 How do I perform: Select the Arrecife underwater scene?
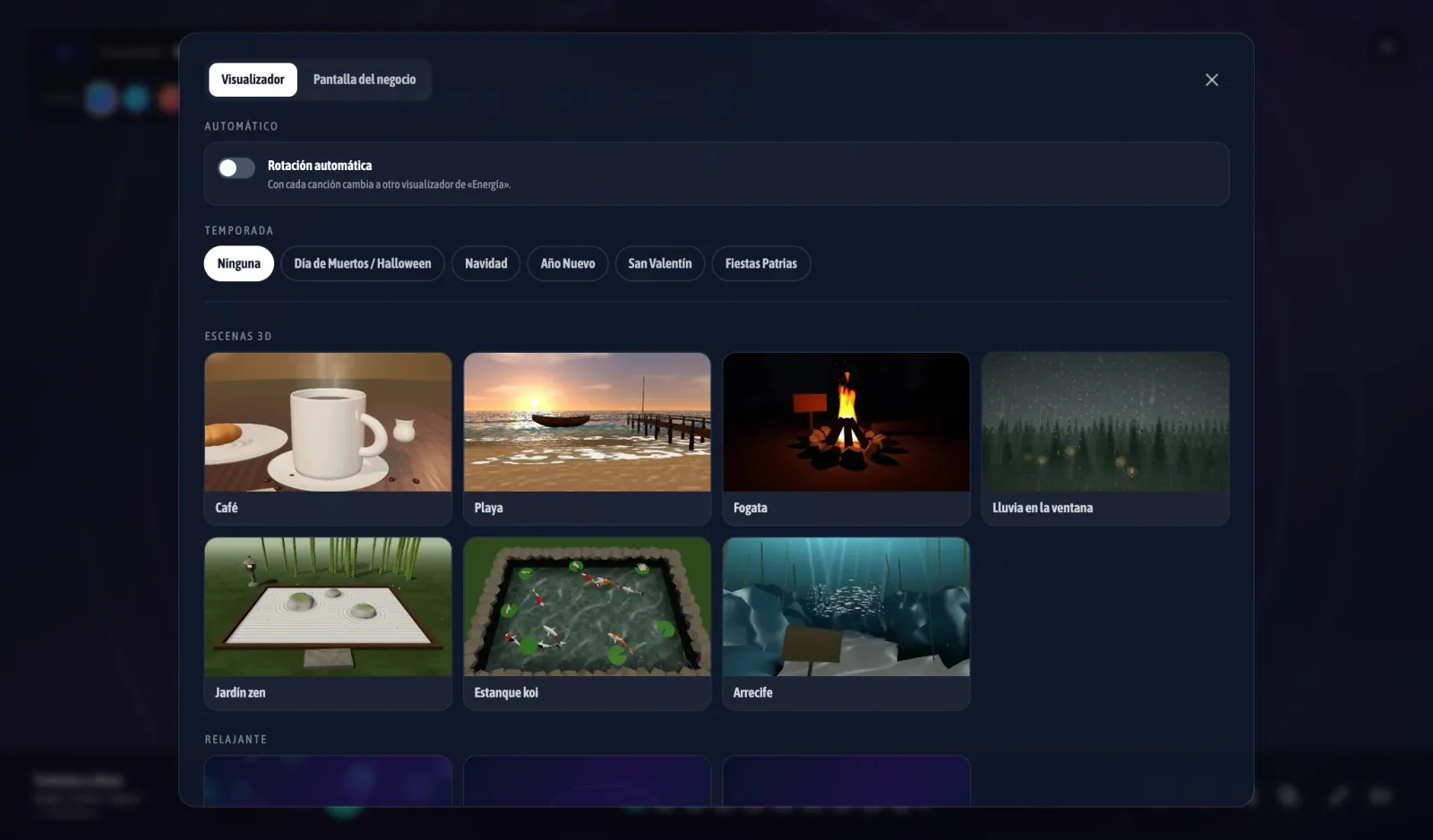[846, 623]
